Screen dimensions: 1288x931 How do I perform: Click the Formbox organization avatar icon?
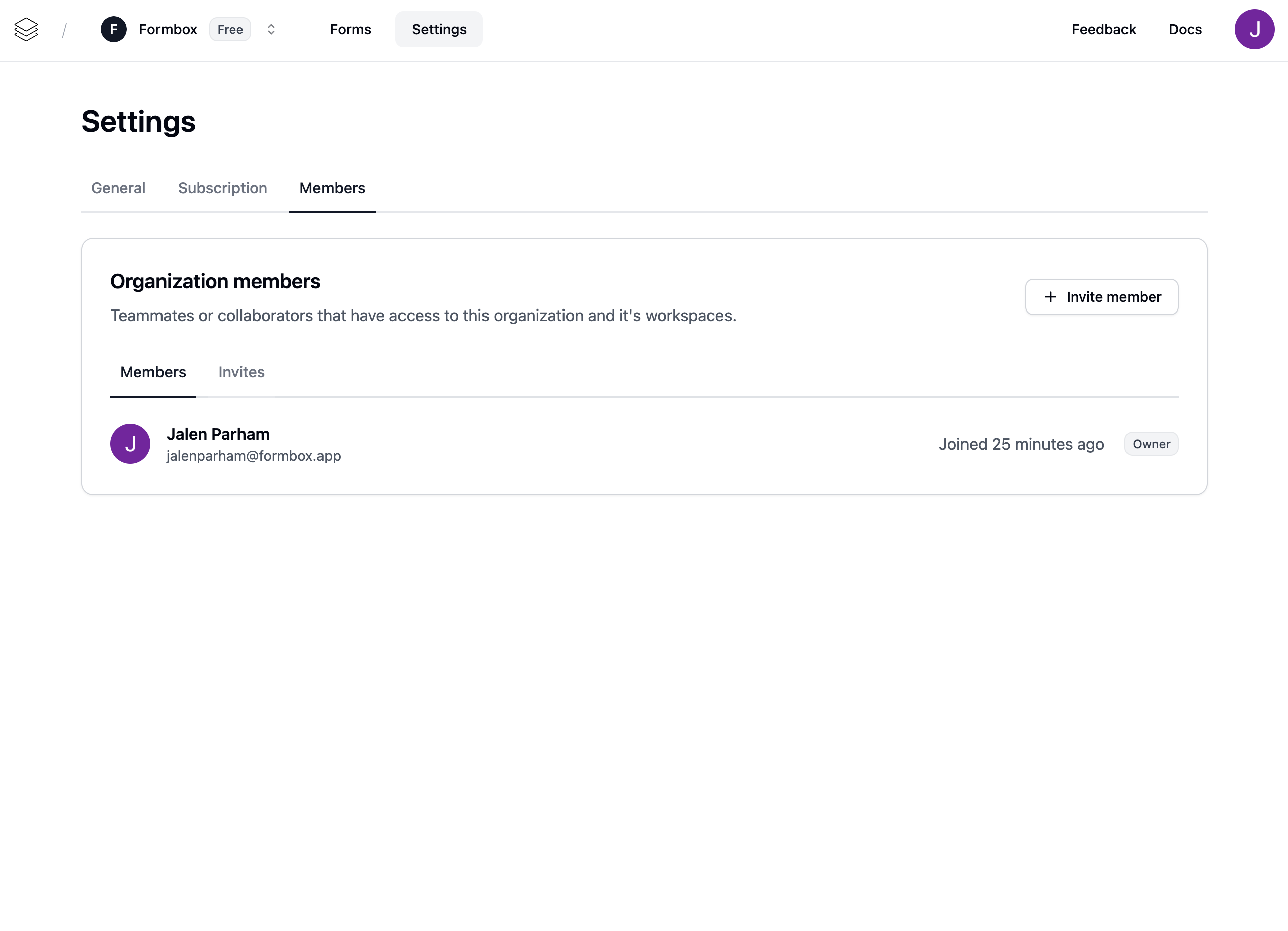coord(114,30)
